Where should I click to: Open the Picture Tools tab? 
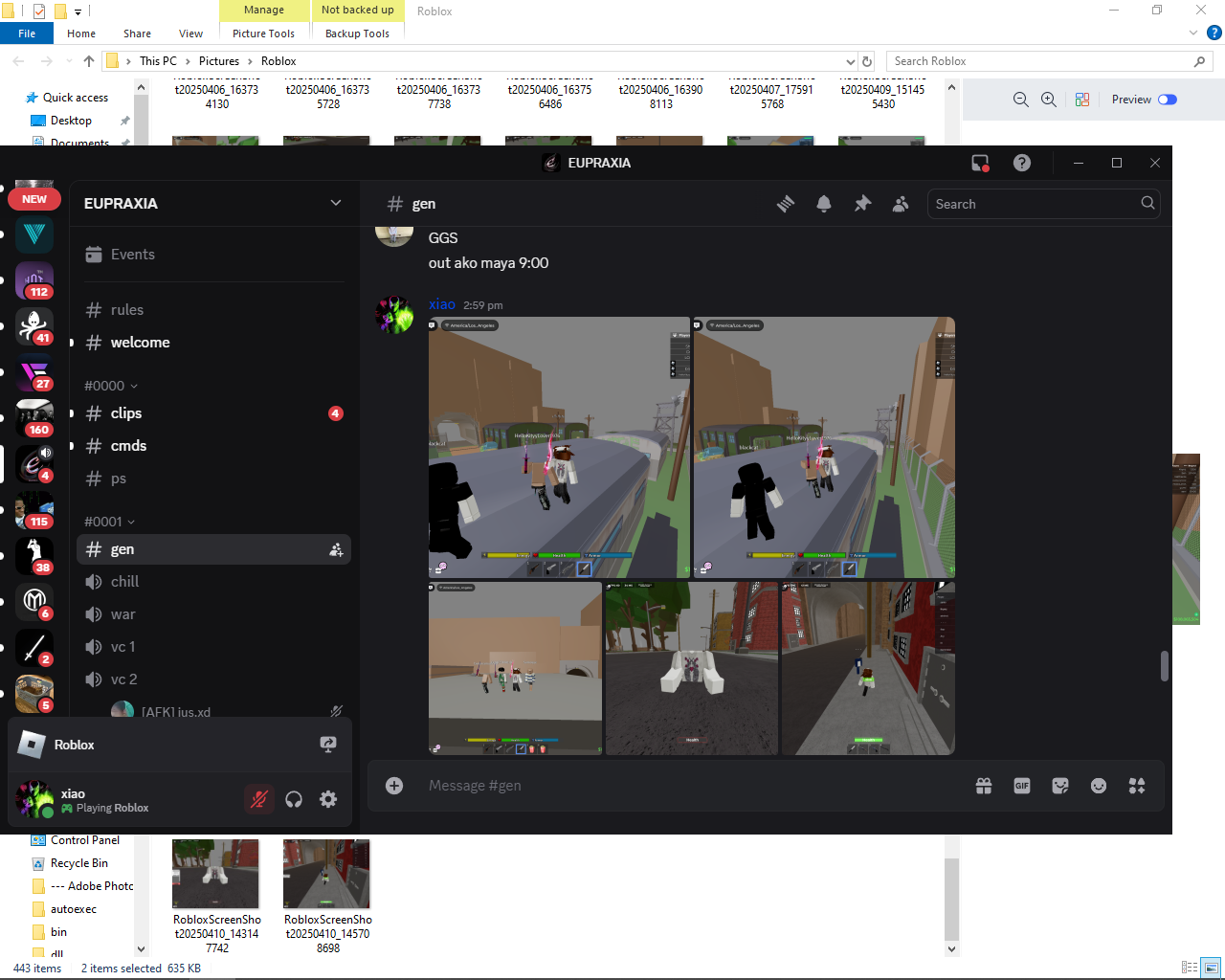point(264,33)
